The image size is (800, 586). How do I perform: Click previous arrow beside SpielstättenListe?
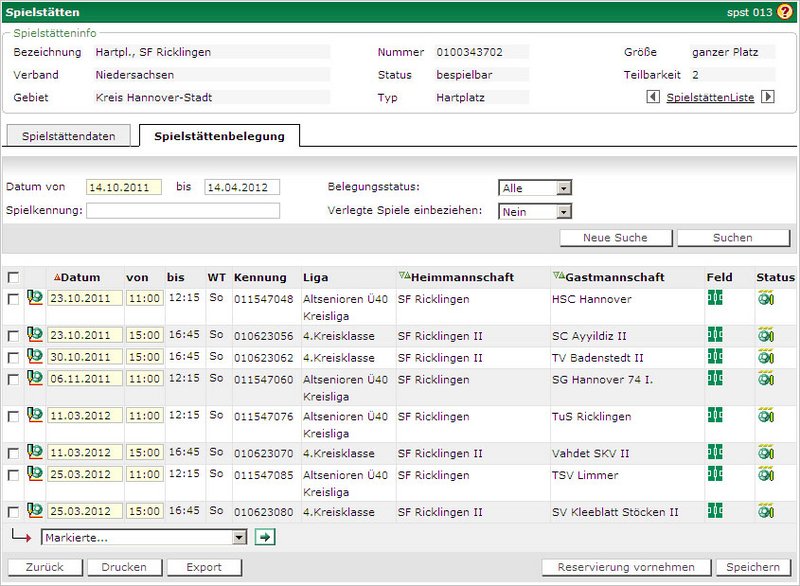[x=653, y=97]
